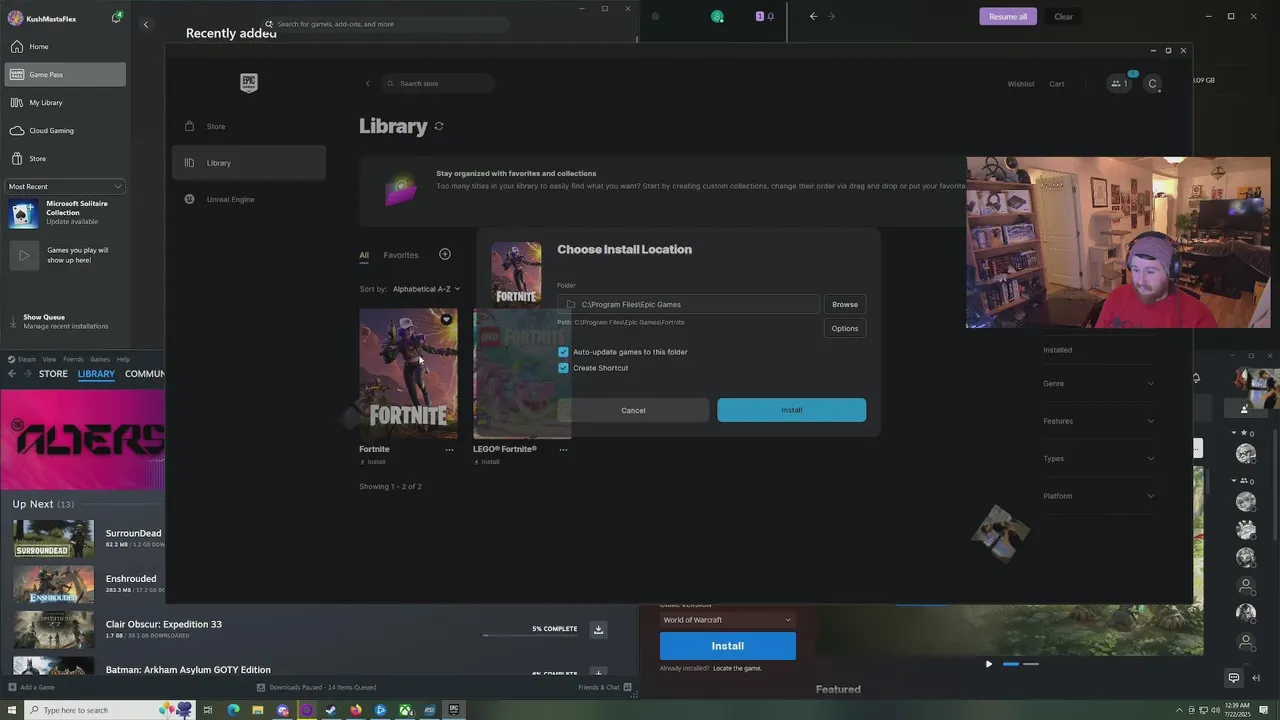Open the green profile avatar icon

coord(717,16)
